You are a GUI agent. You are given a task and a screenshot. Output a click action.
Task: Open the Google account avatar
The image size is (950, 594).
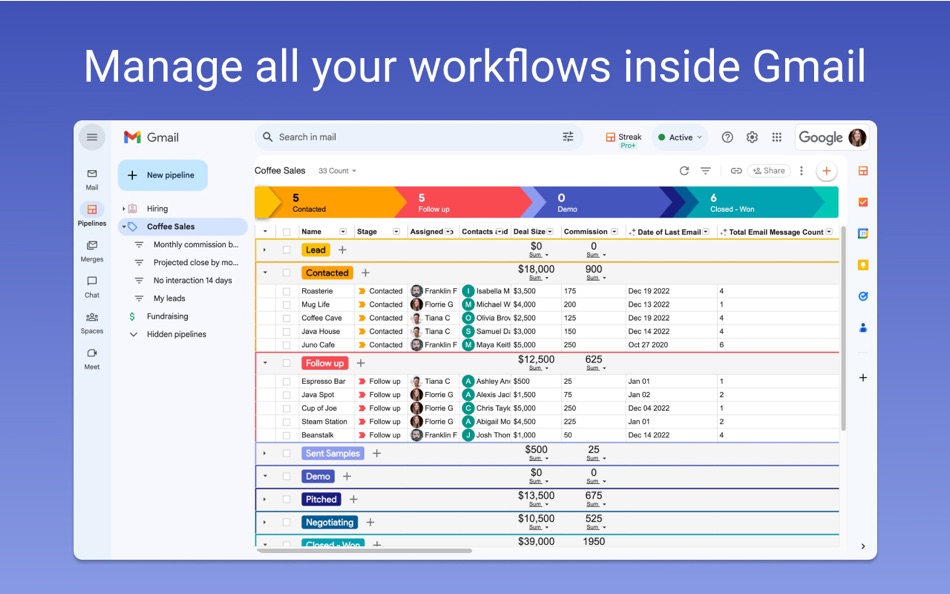pyautogui.click(x=857, y=138)
